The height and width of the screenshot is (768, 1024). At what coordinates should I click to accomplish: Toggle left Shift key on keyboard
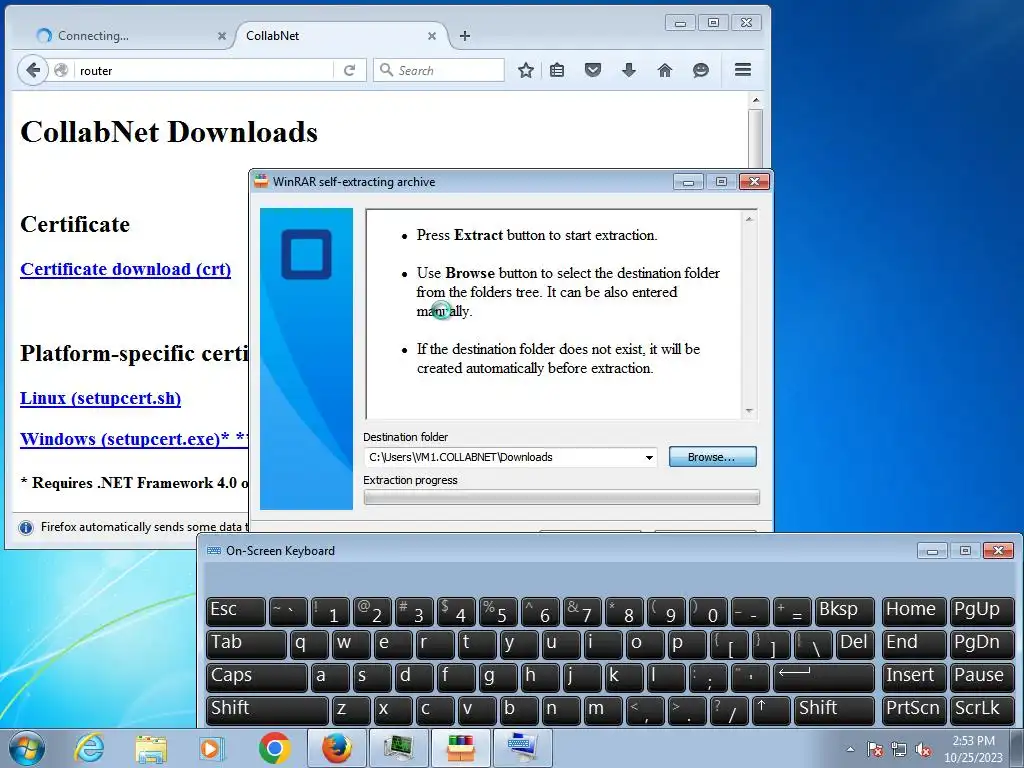267,710
